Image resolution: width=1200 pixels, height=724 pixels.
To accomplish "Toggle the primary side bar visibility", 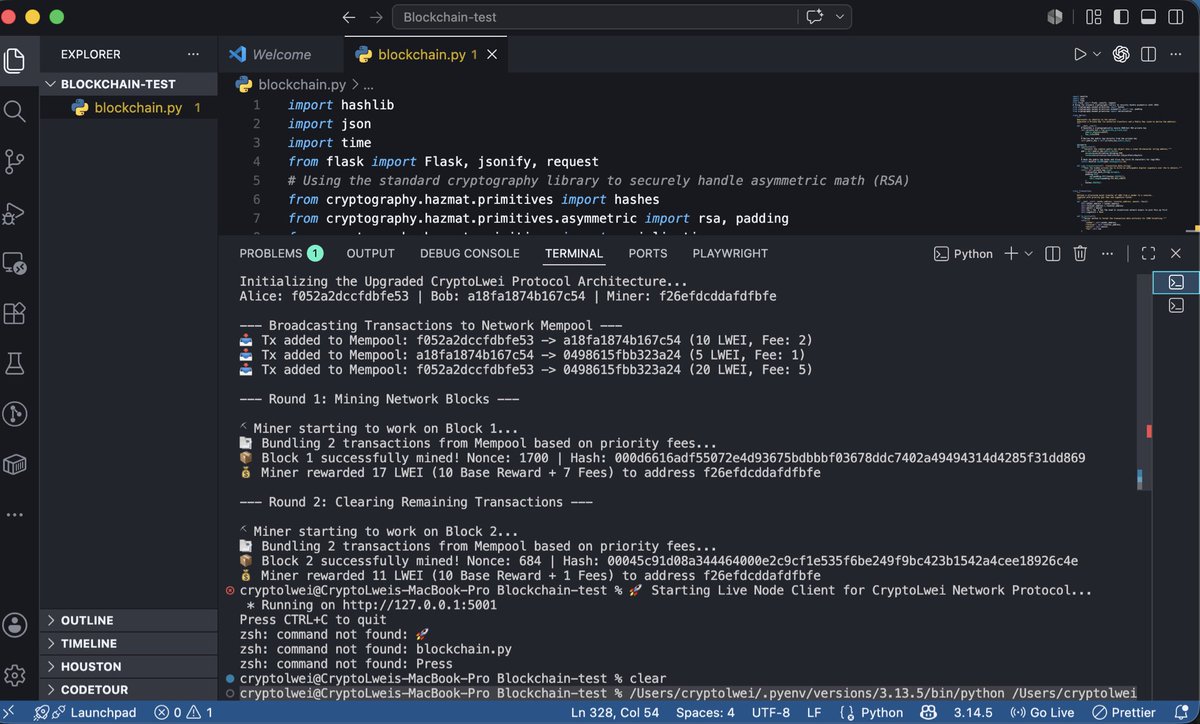I will (x=1121, y=17).
